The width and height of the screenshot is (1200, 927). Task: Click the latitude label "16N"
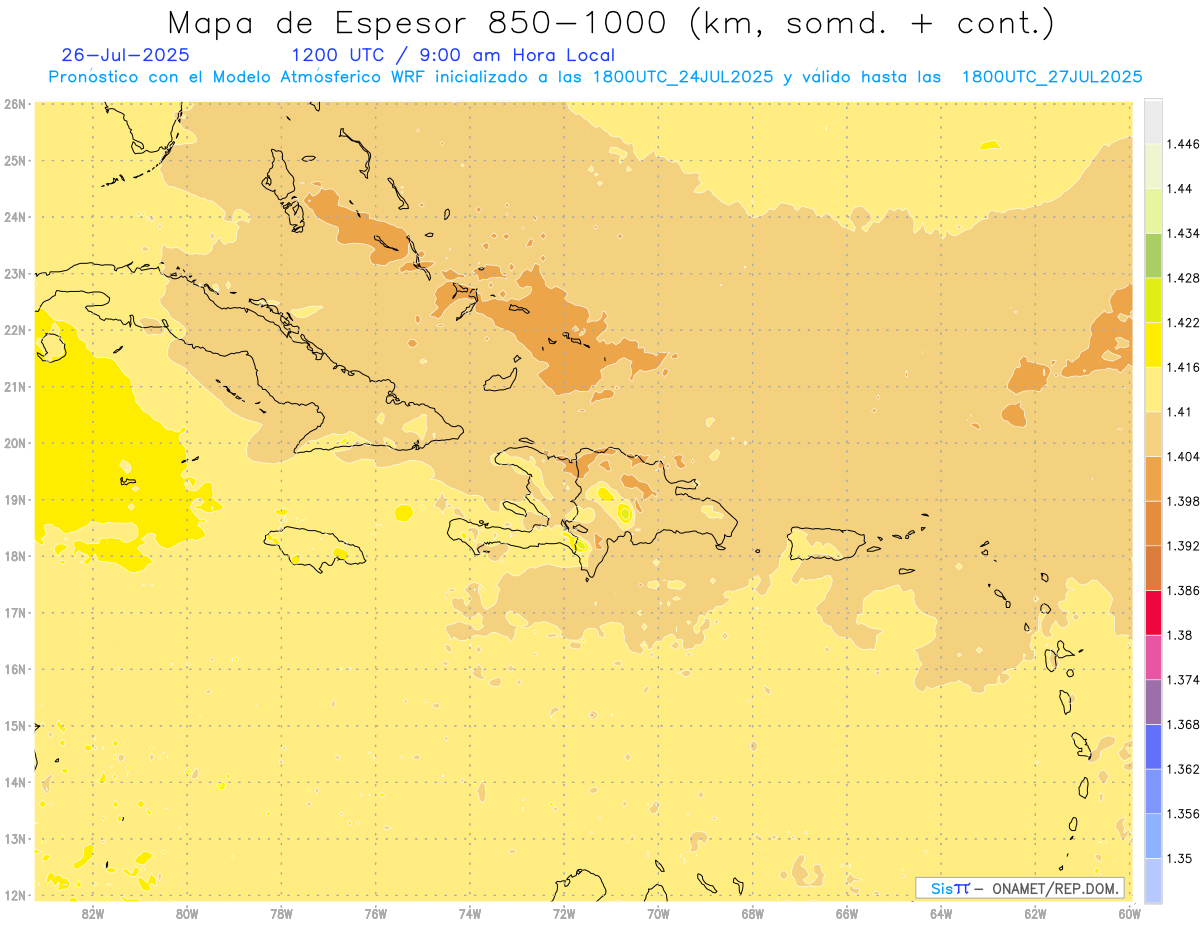(x=14, y=669)
